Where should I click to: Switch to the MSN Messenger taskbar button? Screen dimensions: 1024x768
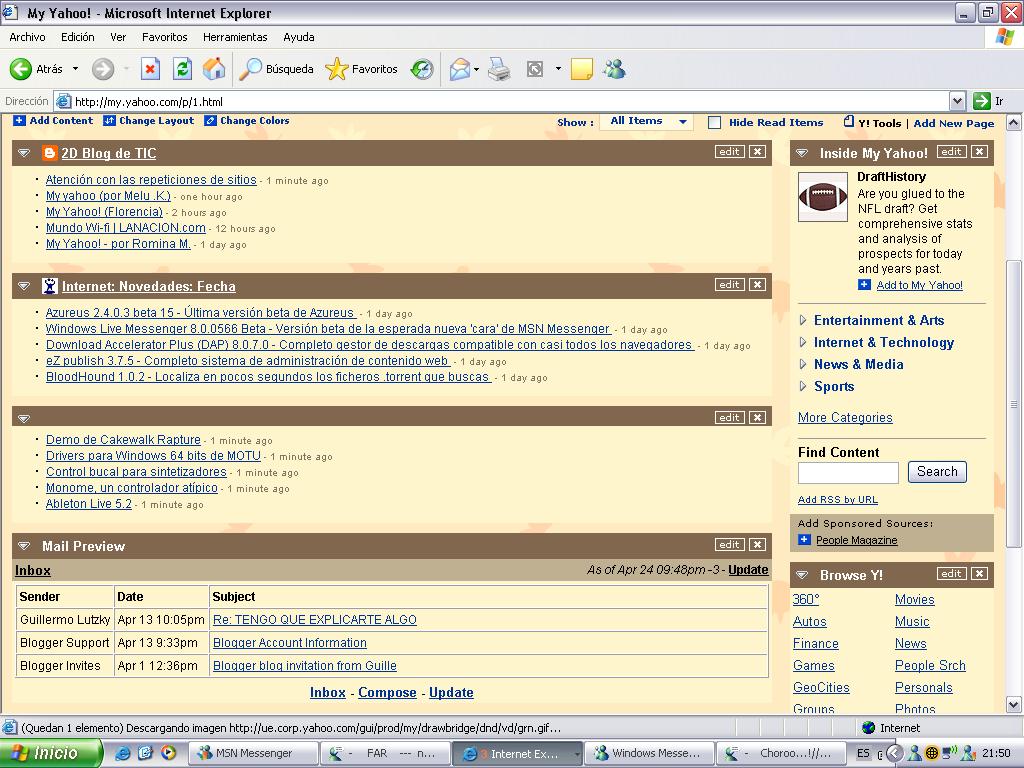click(x=253, y=753)
